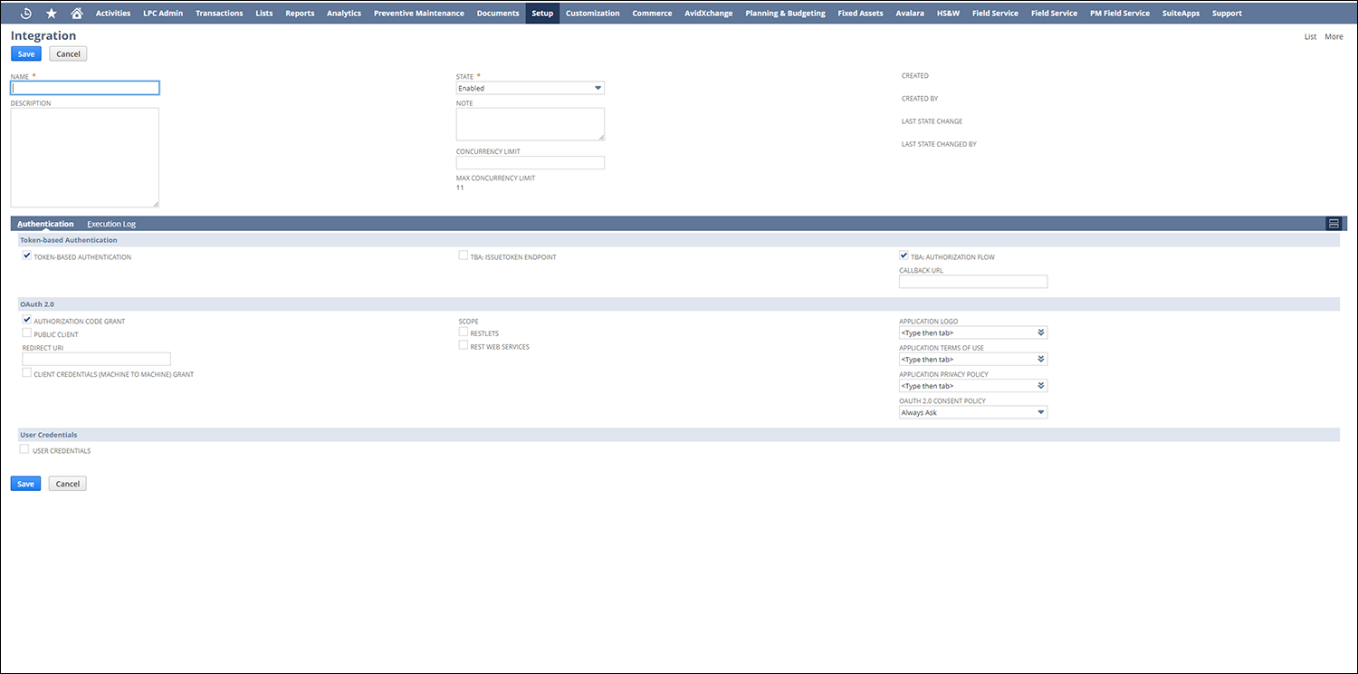Click the List link
This screenshot has width=1358, height=674.
click(x=1310, y=36)
